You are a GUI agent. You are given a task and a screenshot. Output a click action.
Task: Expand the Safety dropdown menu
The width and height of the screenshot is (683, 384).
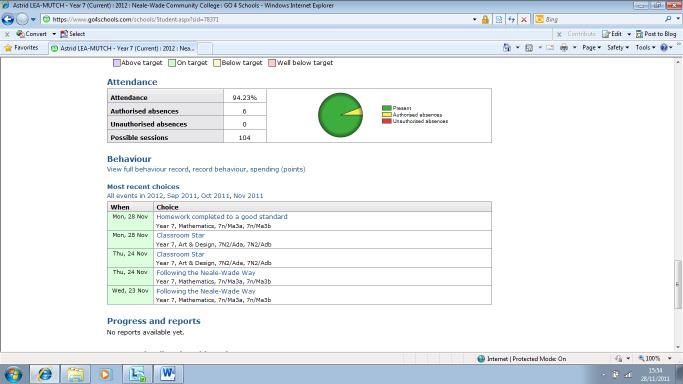tap(618, 47)
